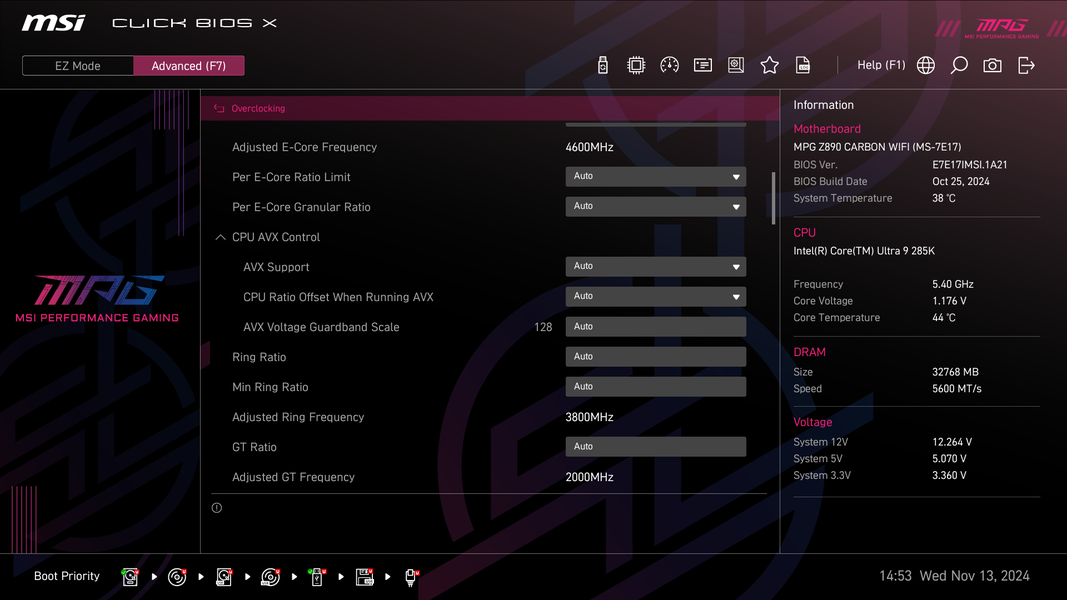Open the AVX Support dropdown

coord(655,267)
